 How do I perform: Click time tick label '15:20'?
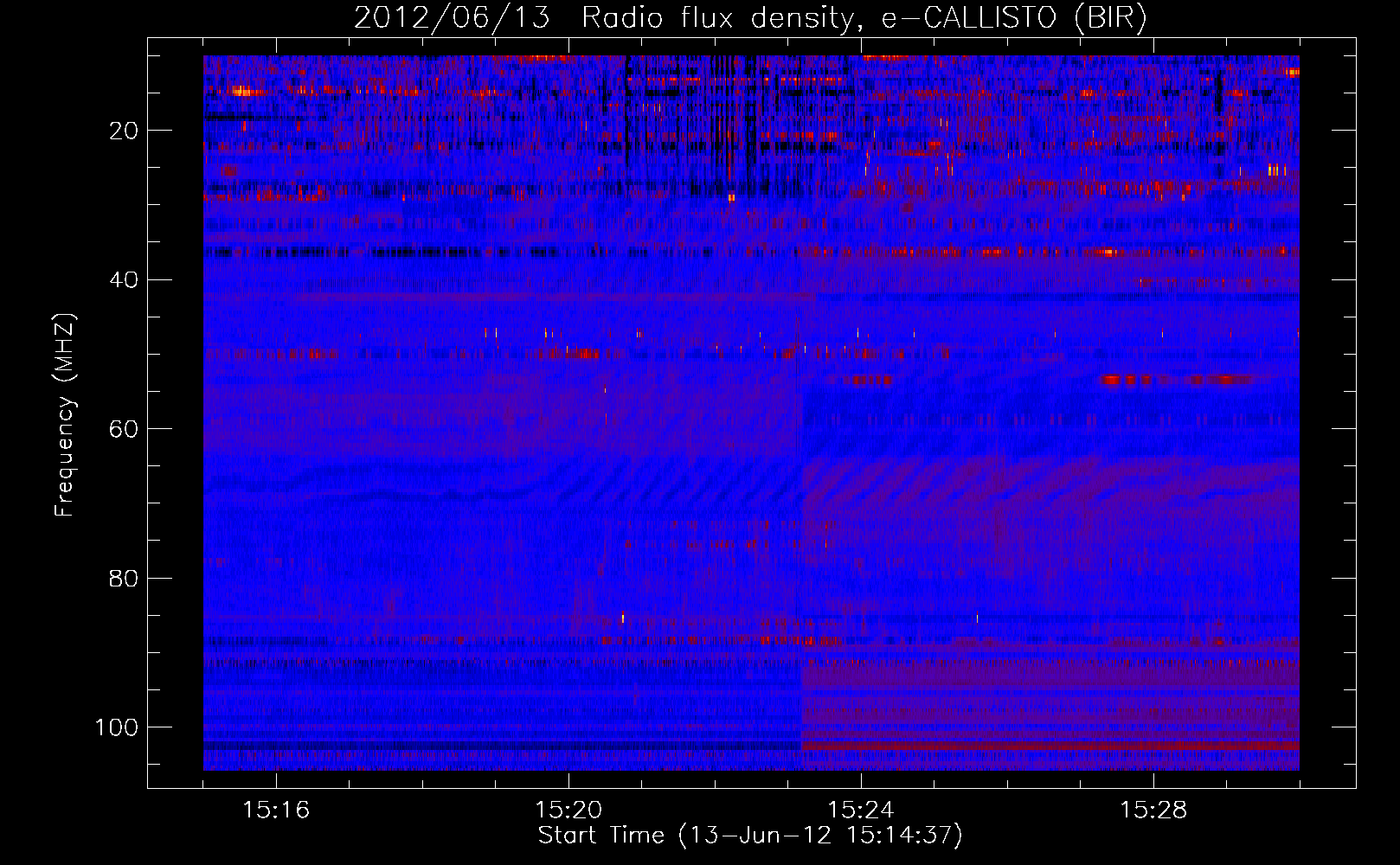pos(568,811)
